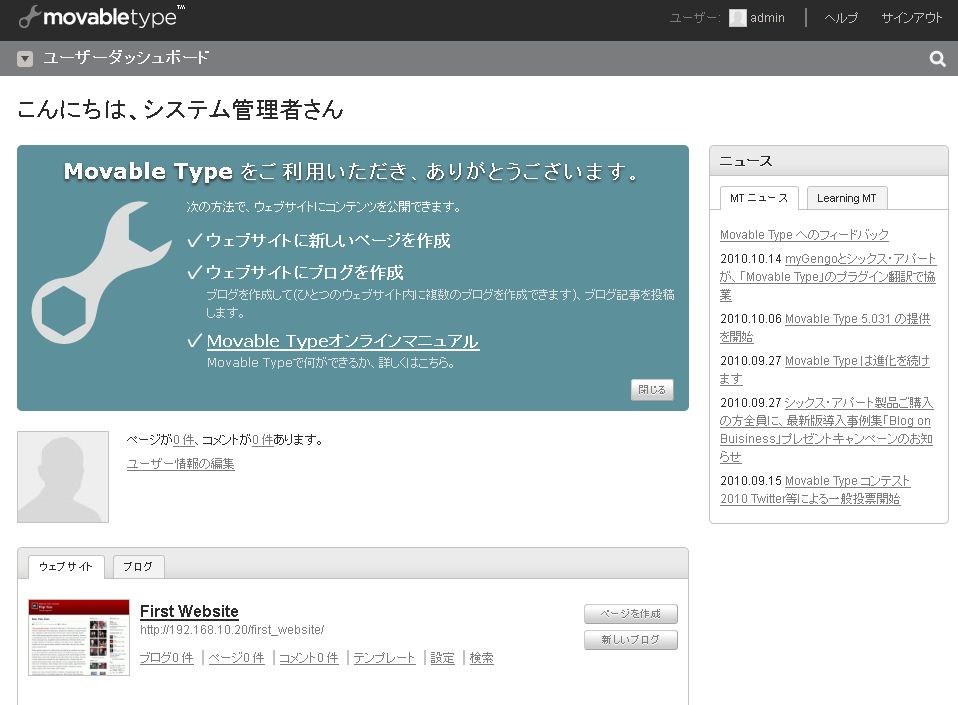Open the First Website thumbnail

[x=79, y=637]
